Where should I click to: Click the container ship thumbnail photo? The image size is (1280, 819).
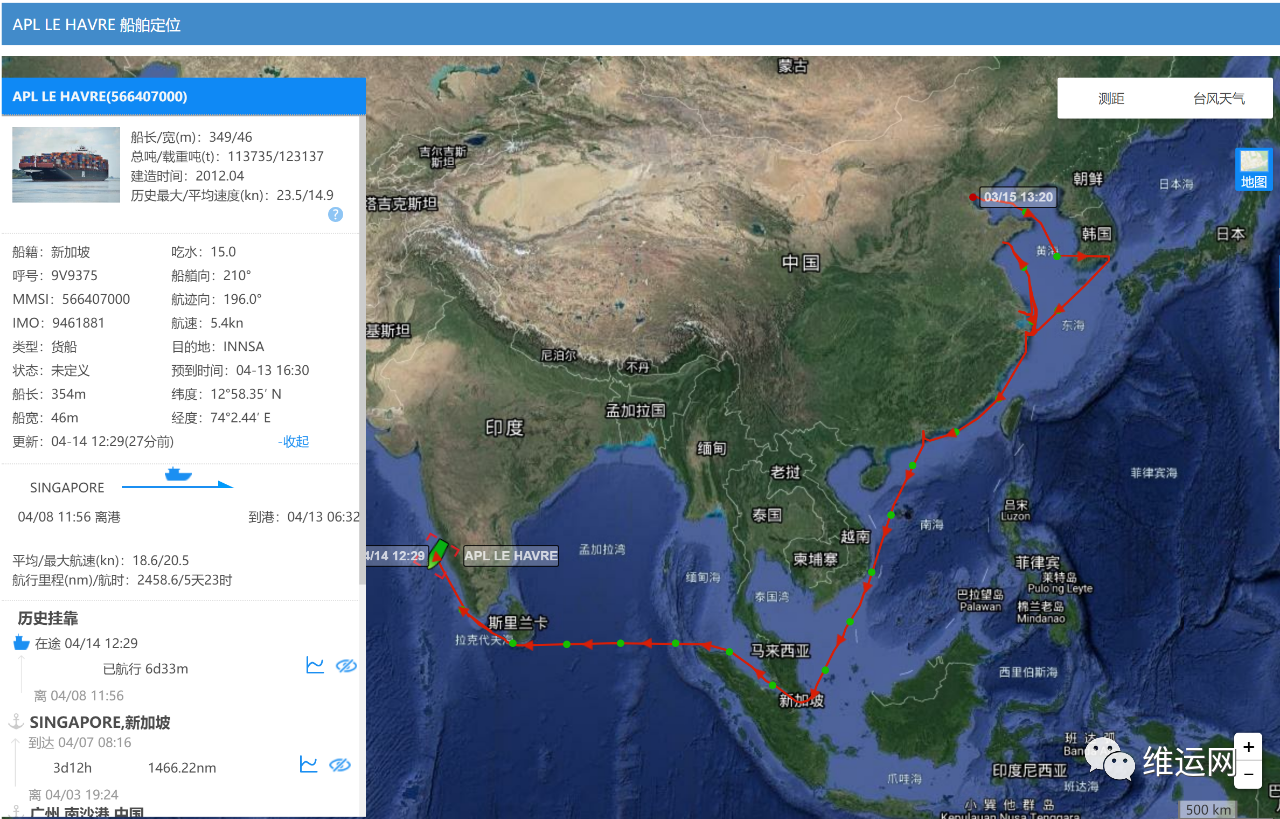point(66,165)
